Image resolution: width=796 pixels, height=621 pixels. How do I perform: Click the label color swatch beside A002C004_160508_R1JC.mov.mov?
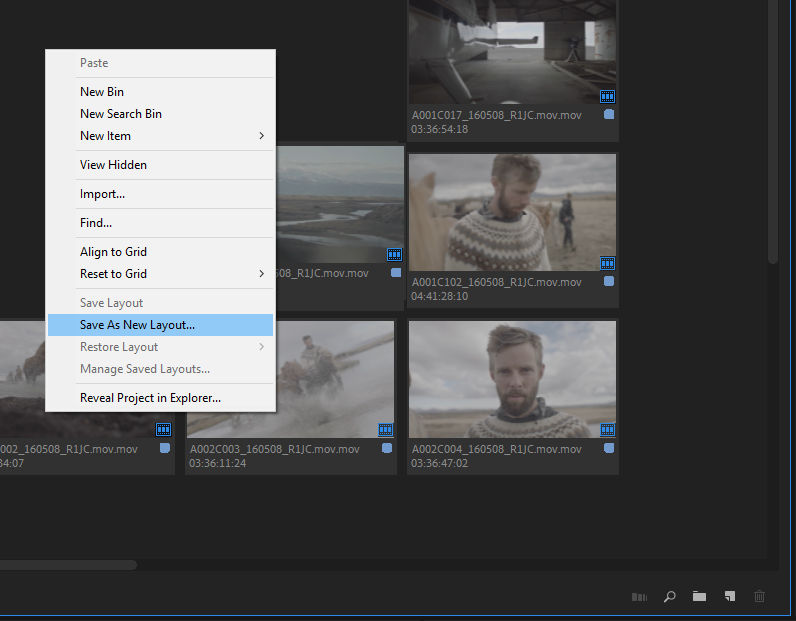609,448
